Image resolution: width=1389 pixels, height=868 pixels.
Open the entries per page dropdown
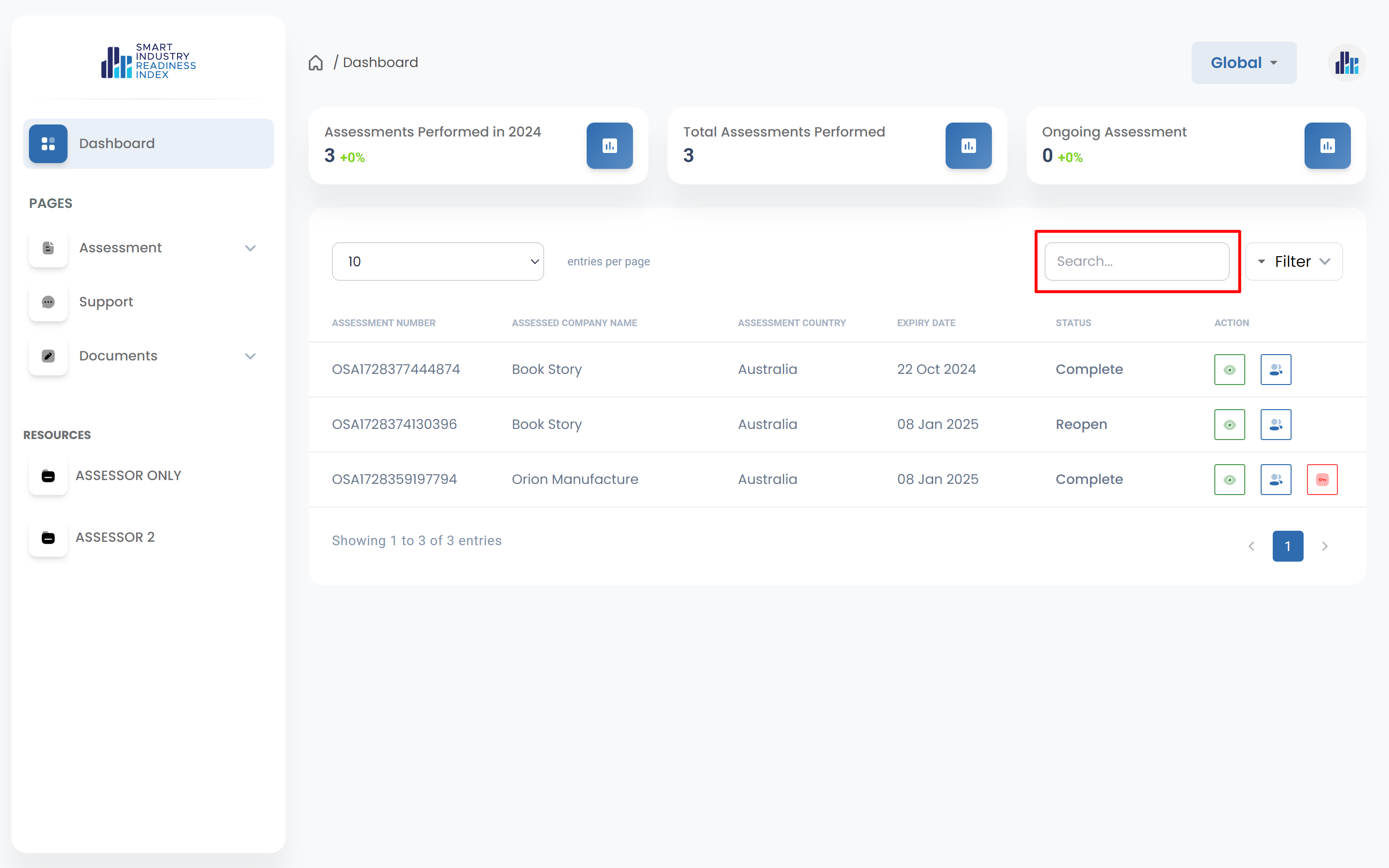coord(438,262)
